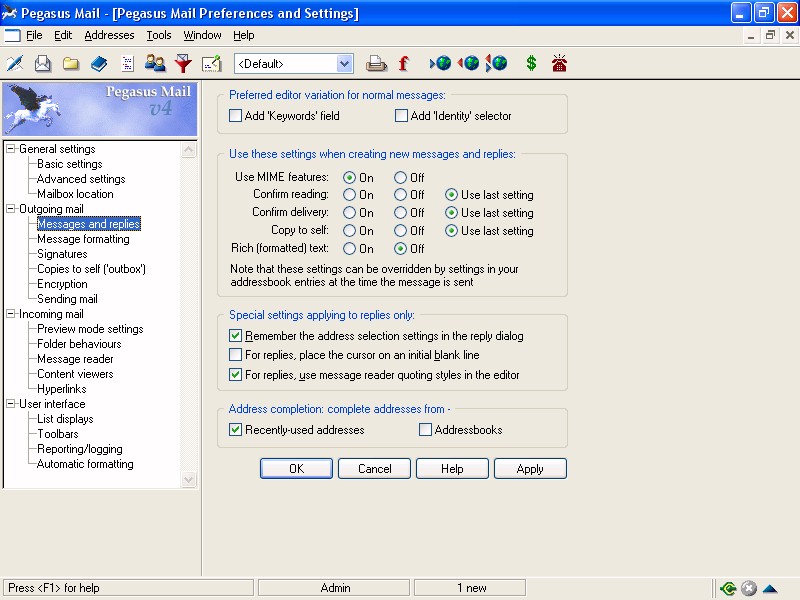Click the globe with right blue arrow icon

[441, 64]
